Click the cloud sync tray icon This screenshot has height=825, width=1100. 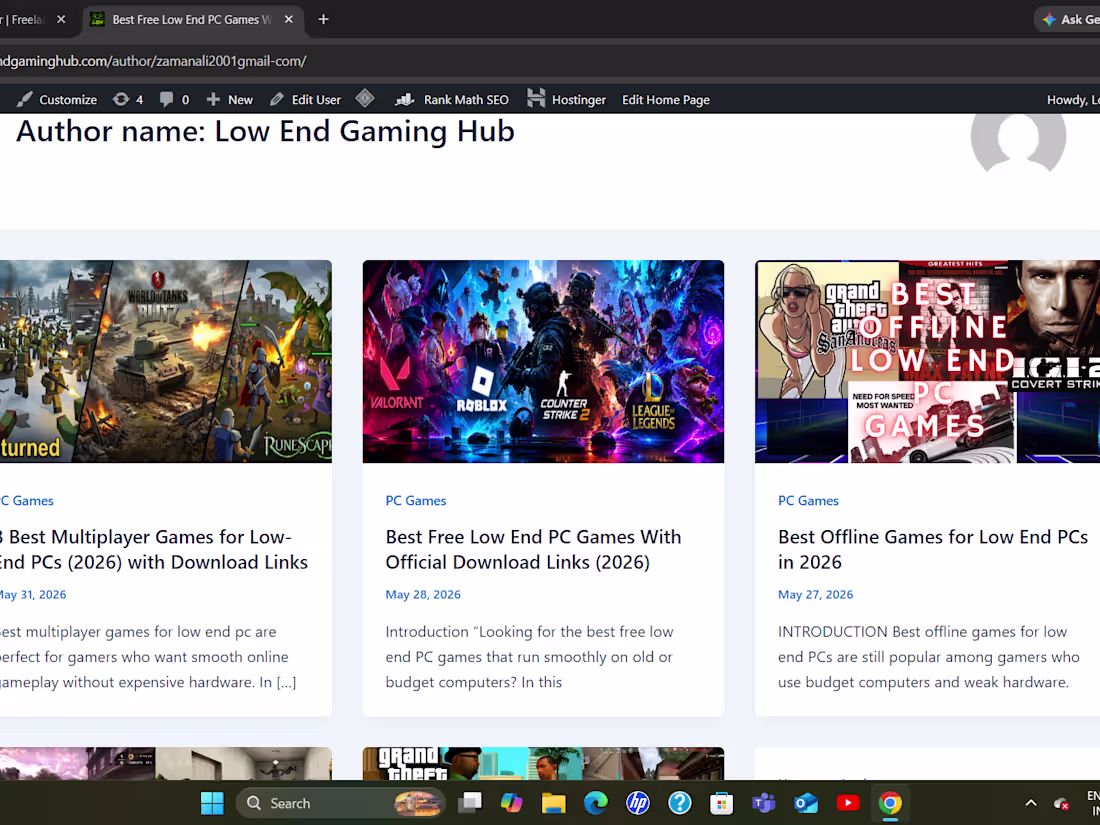pos(1061,803)
